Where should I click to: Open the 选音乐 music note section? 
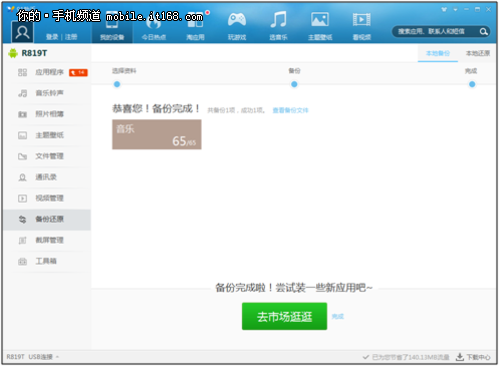tap(278, 27)
